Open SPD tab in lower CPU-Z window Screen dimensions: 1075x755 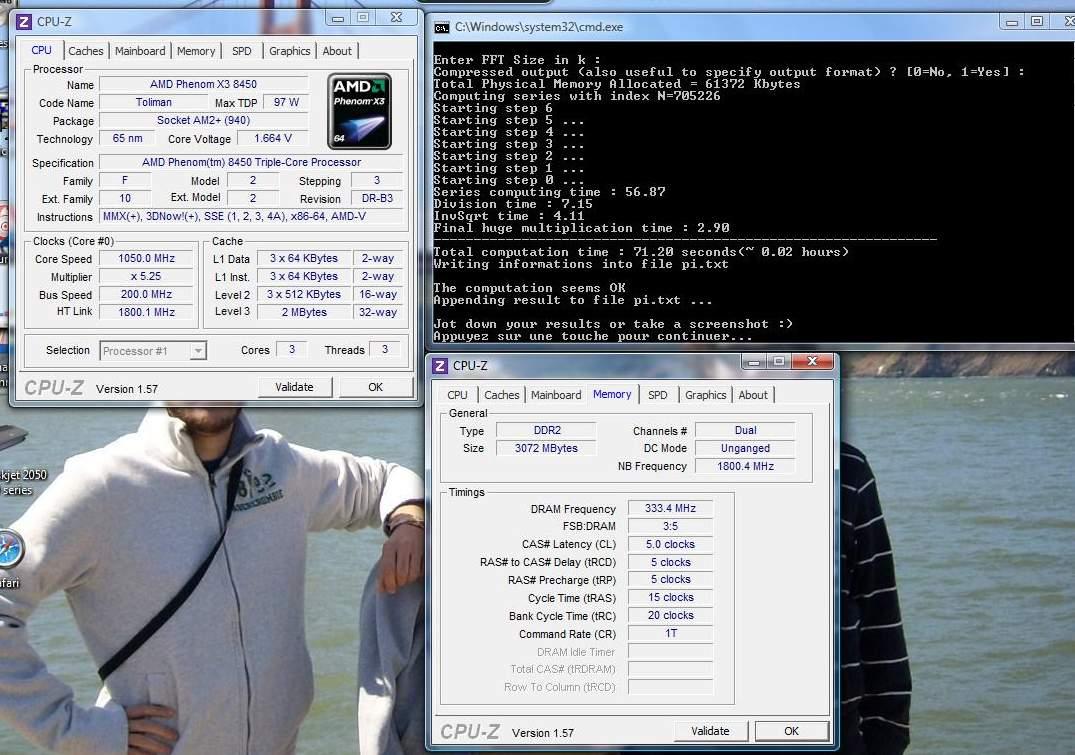click(657, 395)
